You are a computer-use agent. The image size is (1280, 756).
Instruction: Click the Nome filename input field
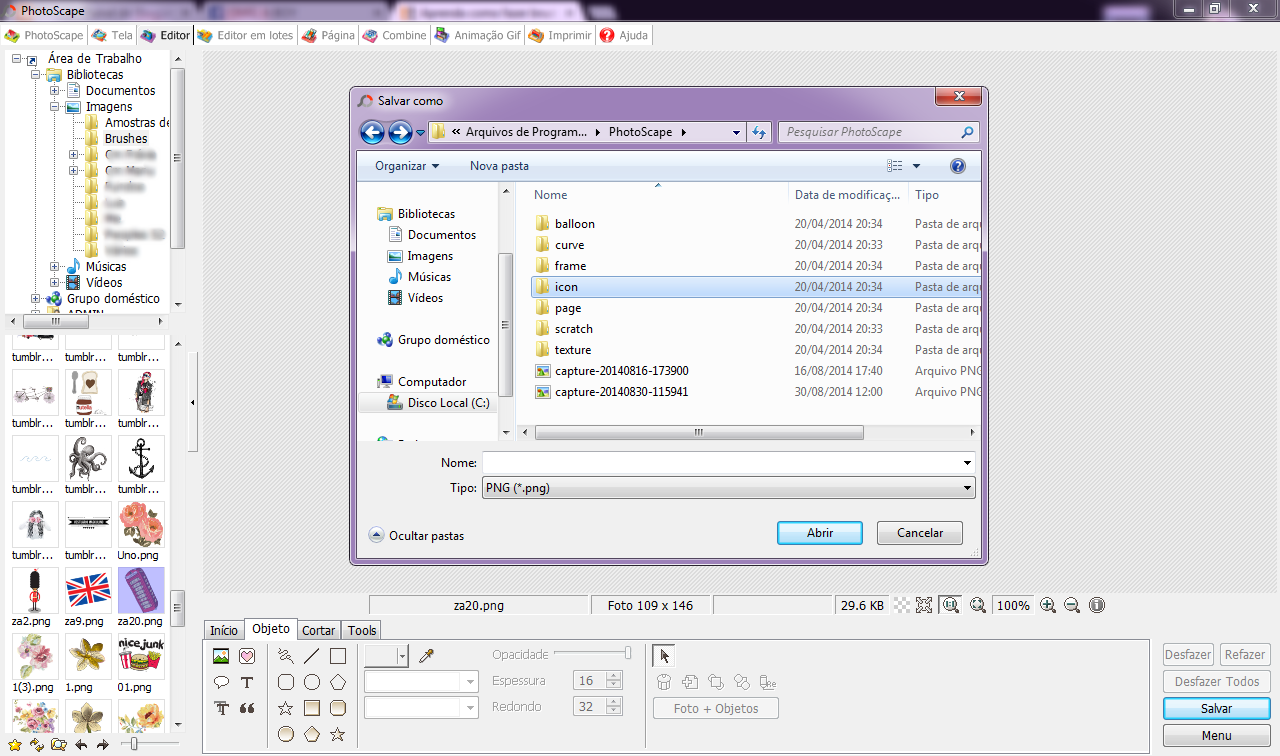tap(721, 463)
